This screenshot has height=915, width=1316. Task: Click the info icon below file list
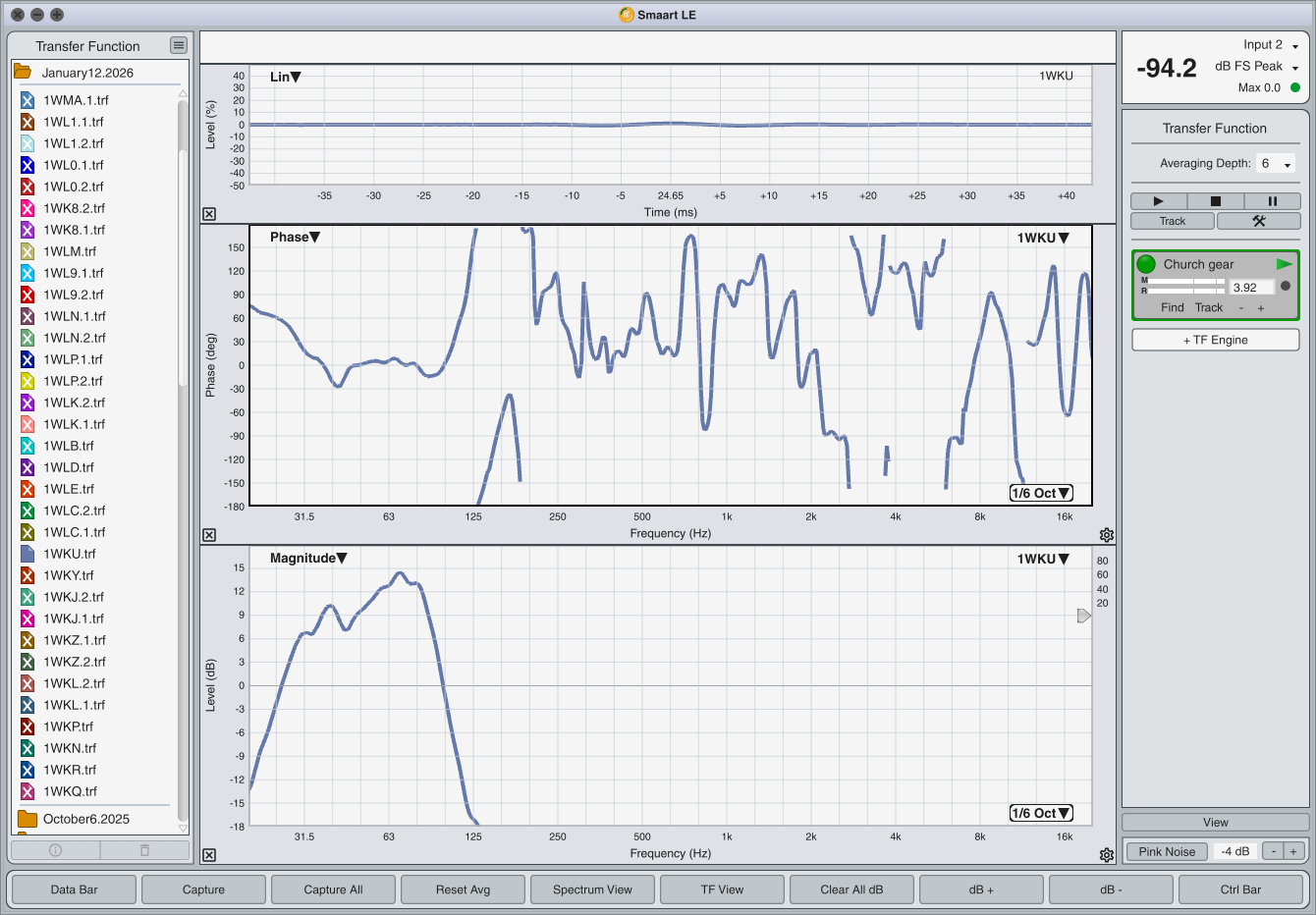coord(55,850)
